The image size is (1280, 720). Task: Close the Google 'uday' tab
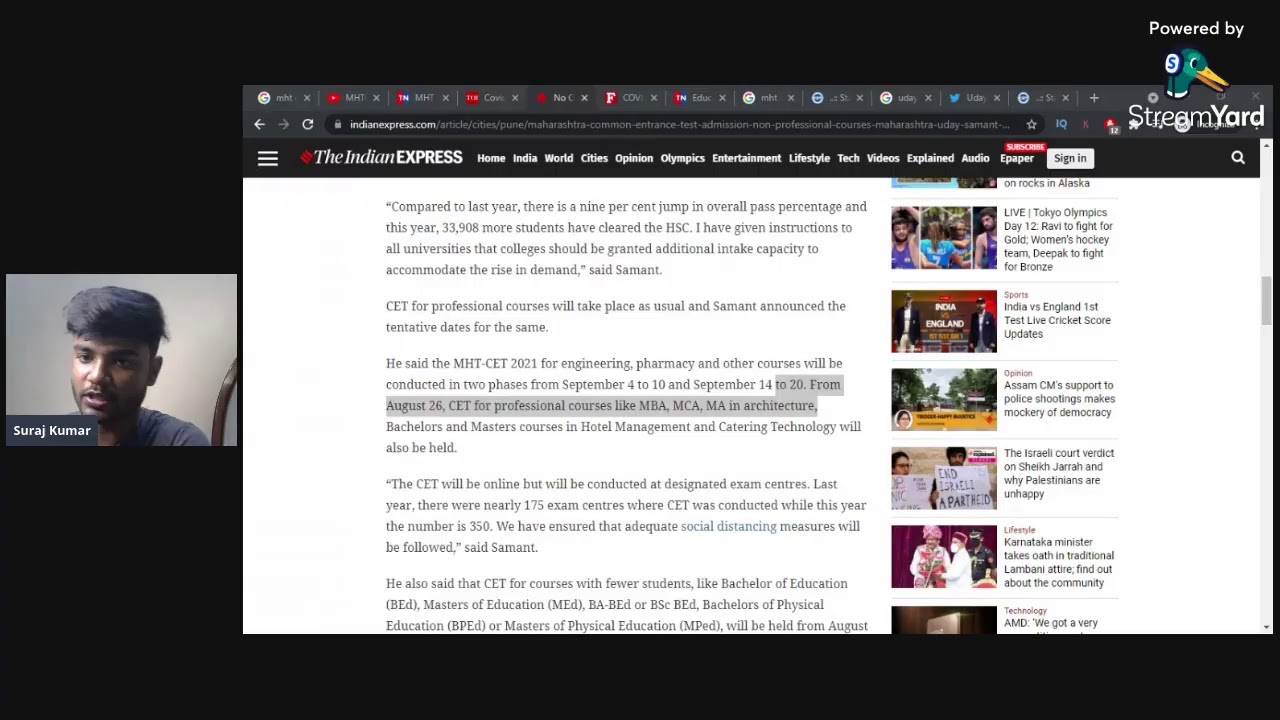(929, 98)
